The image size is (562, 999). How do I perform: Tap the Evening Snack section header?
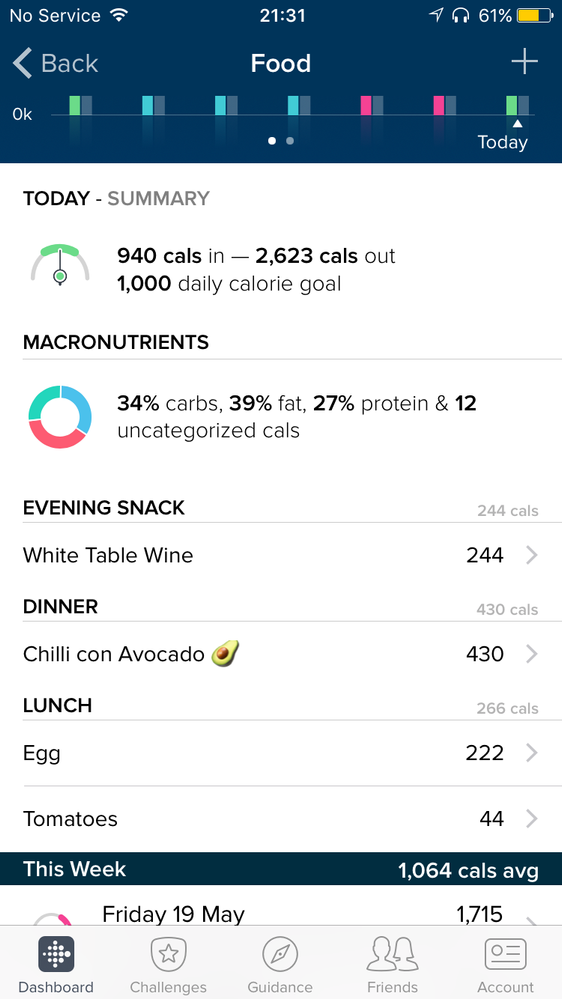tap(104, 508)
